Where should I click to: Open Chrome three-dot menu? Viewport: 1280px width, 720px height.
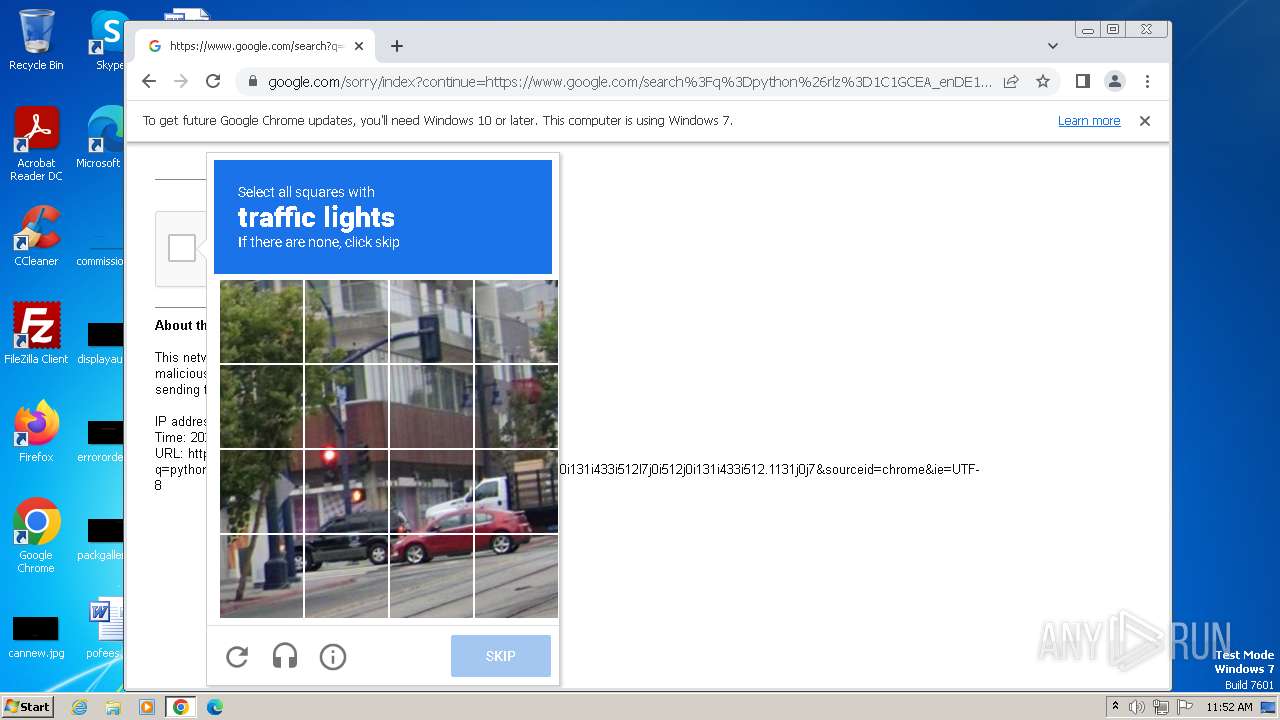point(1147,81)
